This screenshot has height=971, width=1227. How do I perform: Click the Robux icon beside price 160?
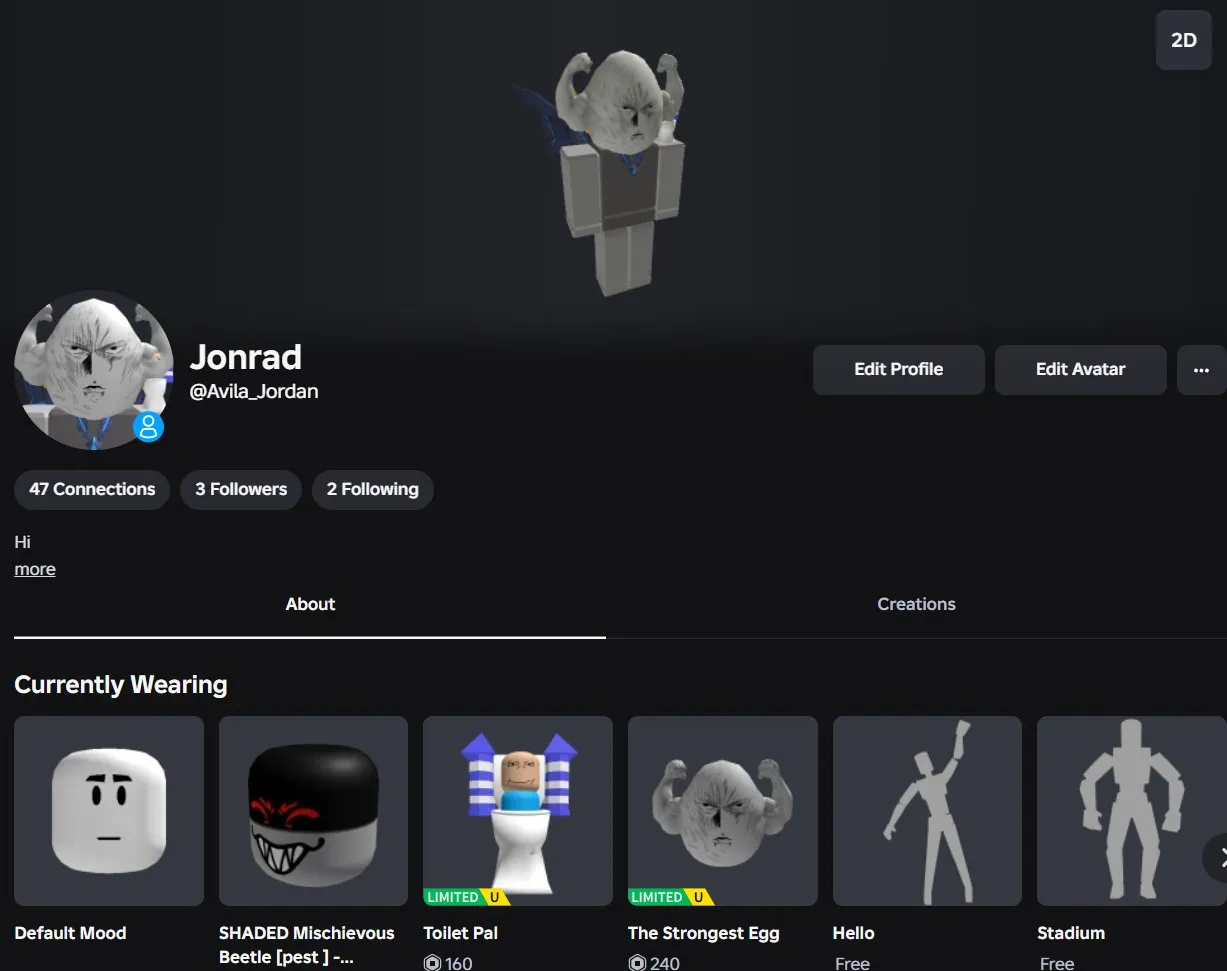coord(432,963)
